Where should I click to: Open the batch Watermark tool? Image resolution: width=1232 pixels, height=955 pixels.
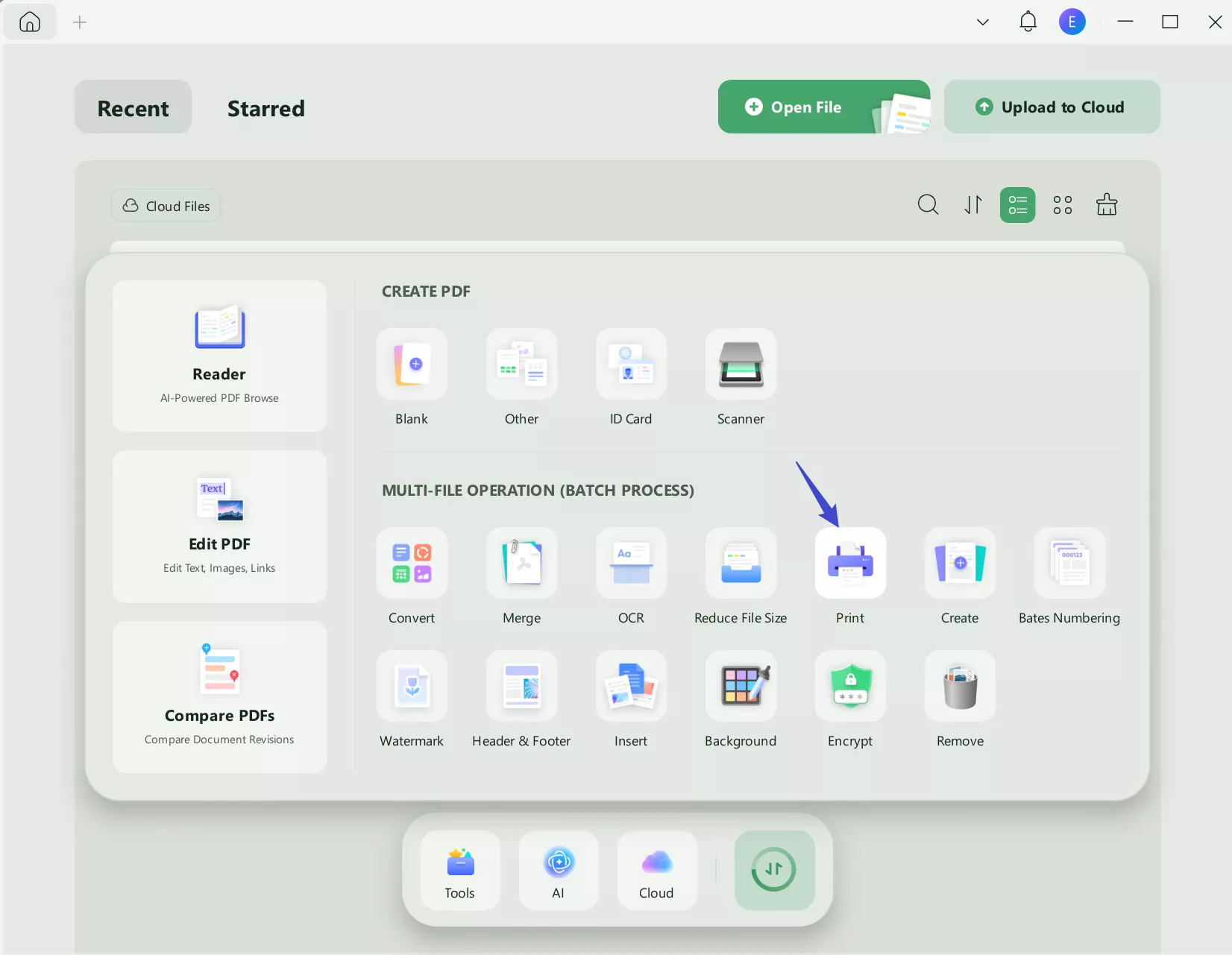click(x=412, y=686)
